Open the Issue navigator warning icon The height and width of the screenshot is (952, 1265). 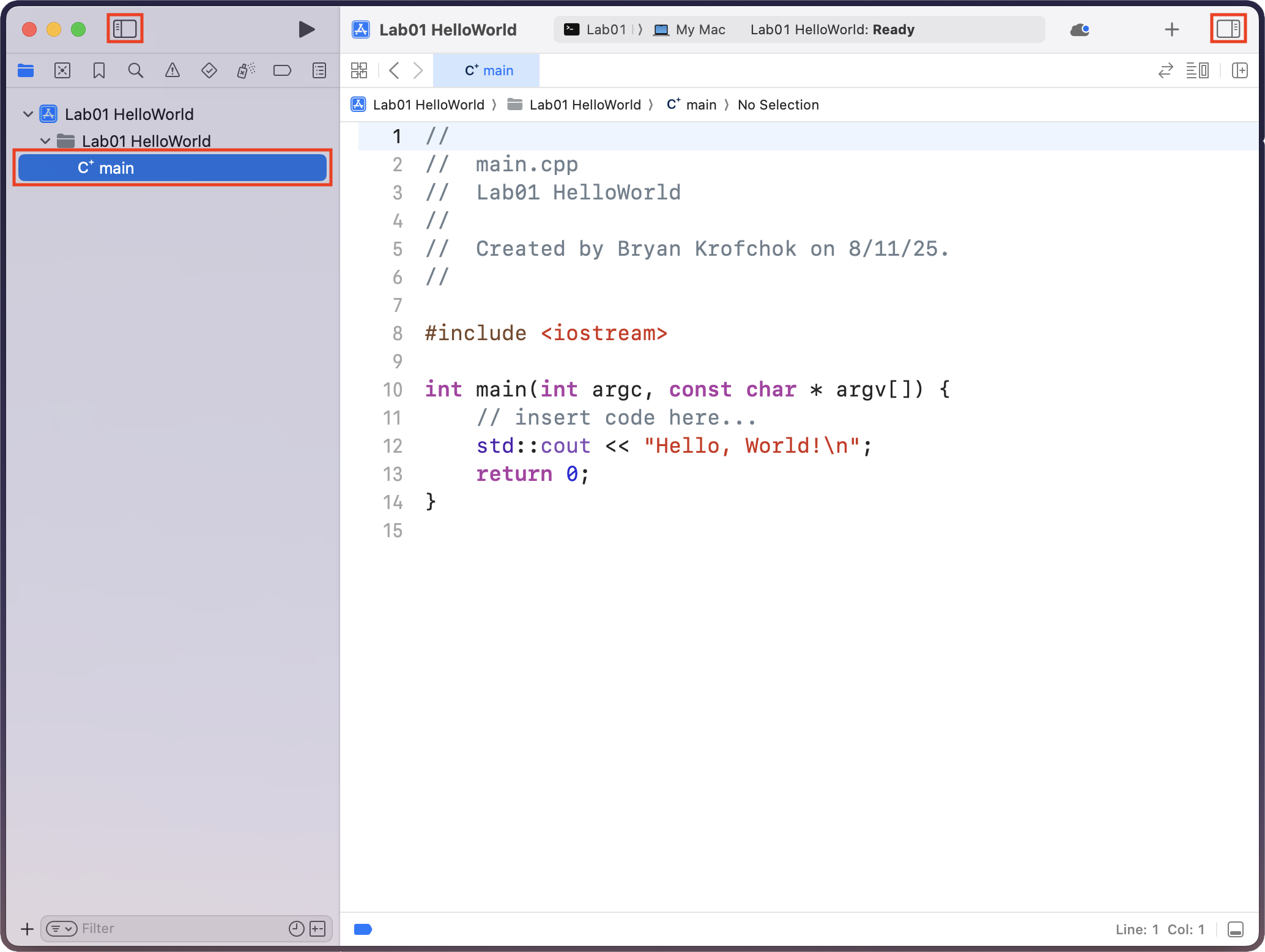tap(172, 71)
